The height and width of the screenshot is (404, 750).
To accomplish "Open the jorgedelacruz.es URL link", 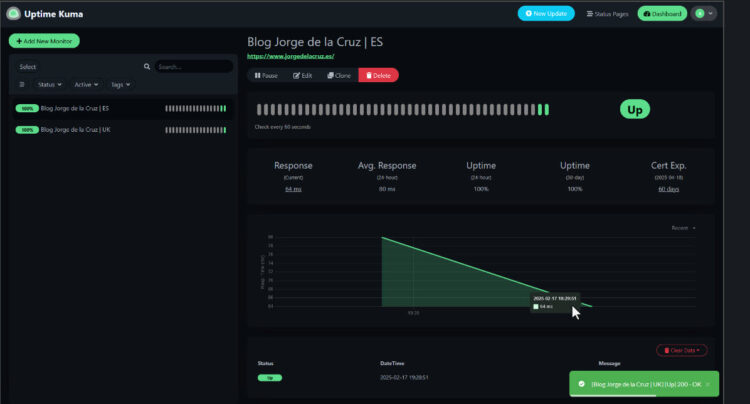I will pyautogui.click(x=290, y=57).
